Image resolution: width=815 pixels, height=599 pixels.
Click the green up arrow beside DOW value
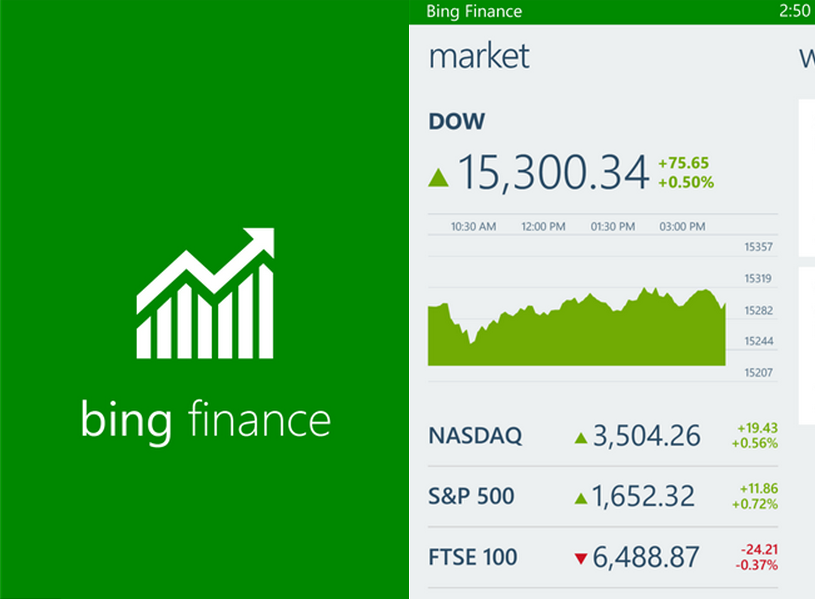point(438,178)
